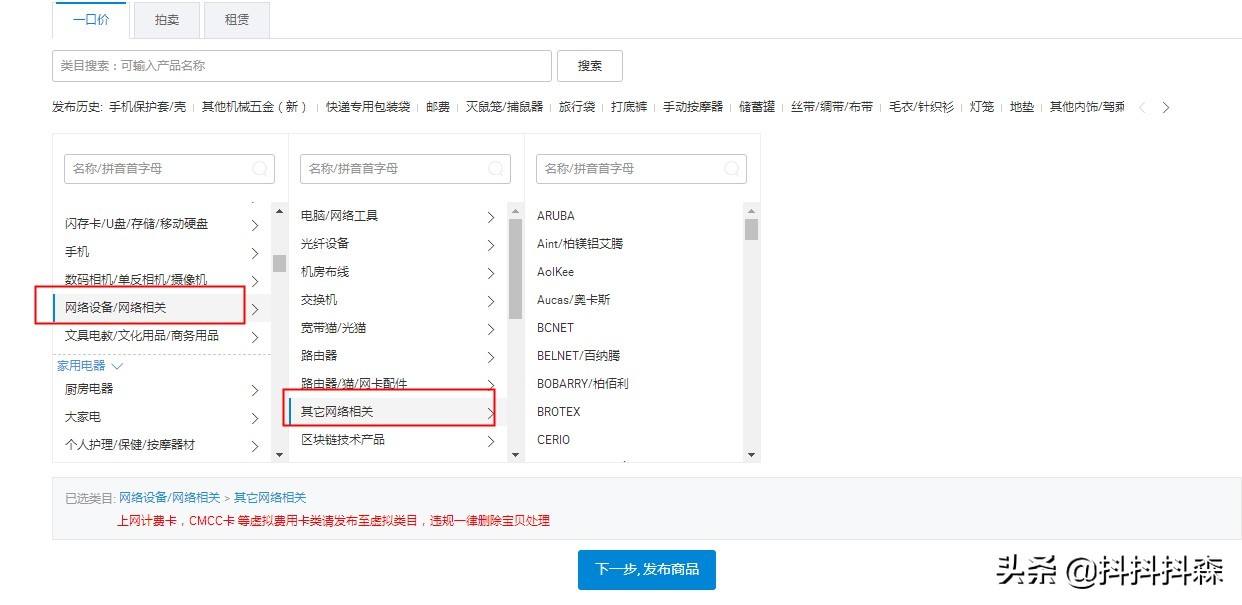
Task: Open the 租赁 tab
Action: coord(236,19)
